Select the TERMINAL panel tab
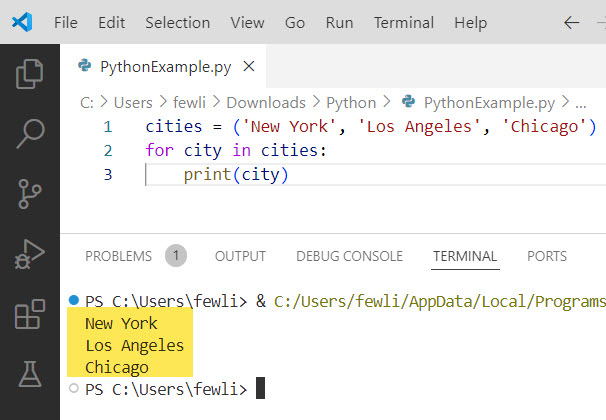This screenshot has width=606, height=420. click(x=465, y=256)
